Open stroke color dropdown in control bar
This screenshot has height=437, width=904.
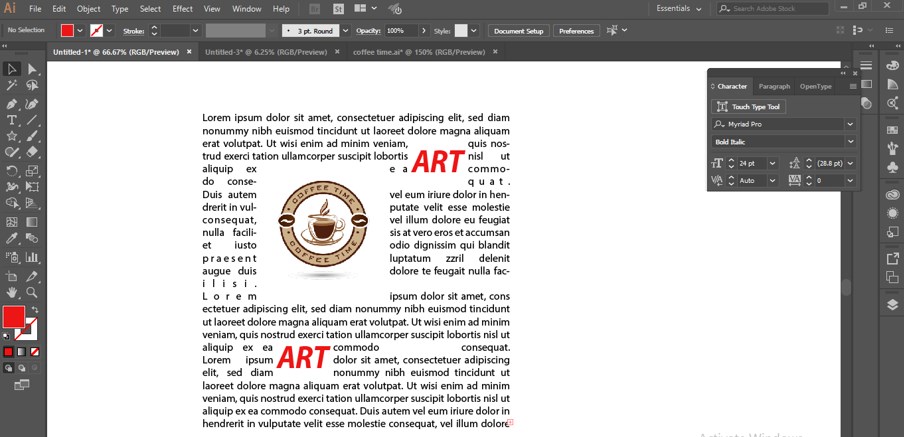(110, 31)
